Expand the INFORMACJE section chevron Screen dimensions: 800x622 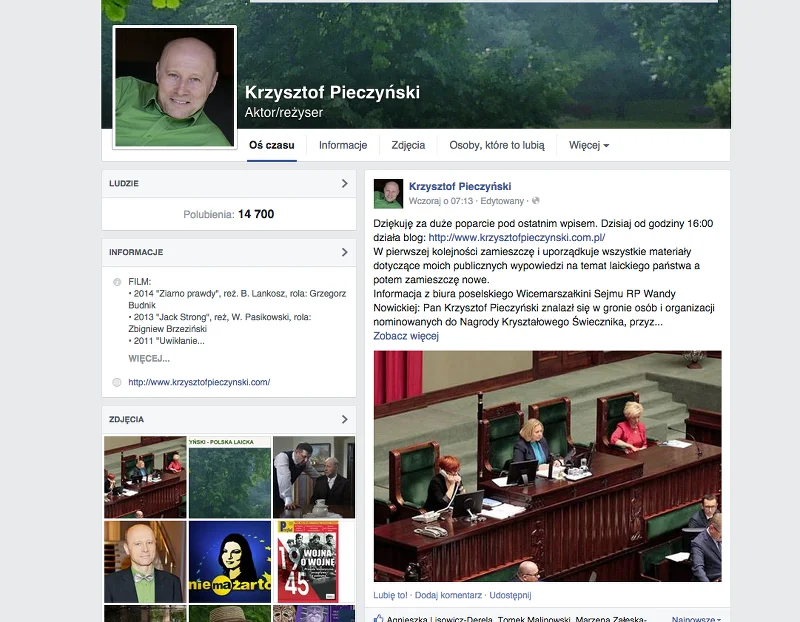[x=344, y=252]
